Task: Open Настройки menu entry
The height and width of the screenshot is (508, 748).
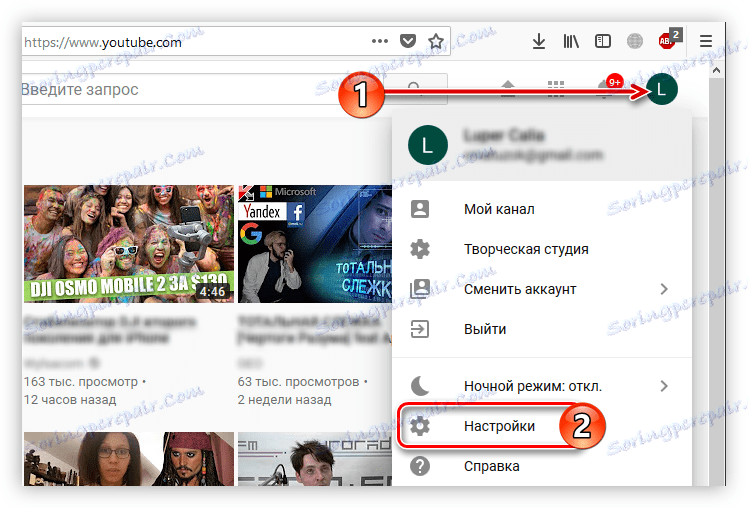Action: coord(542,426)
